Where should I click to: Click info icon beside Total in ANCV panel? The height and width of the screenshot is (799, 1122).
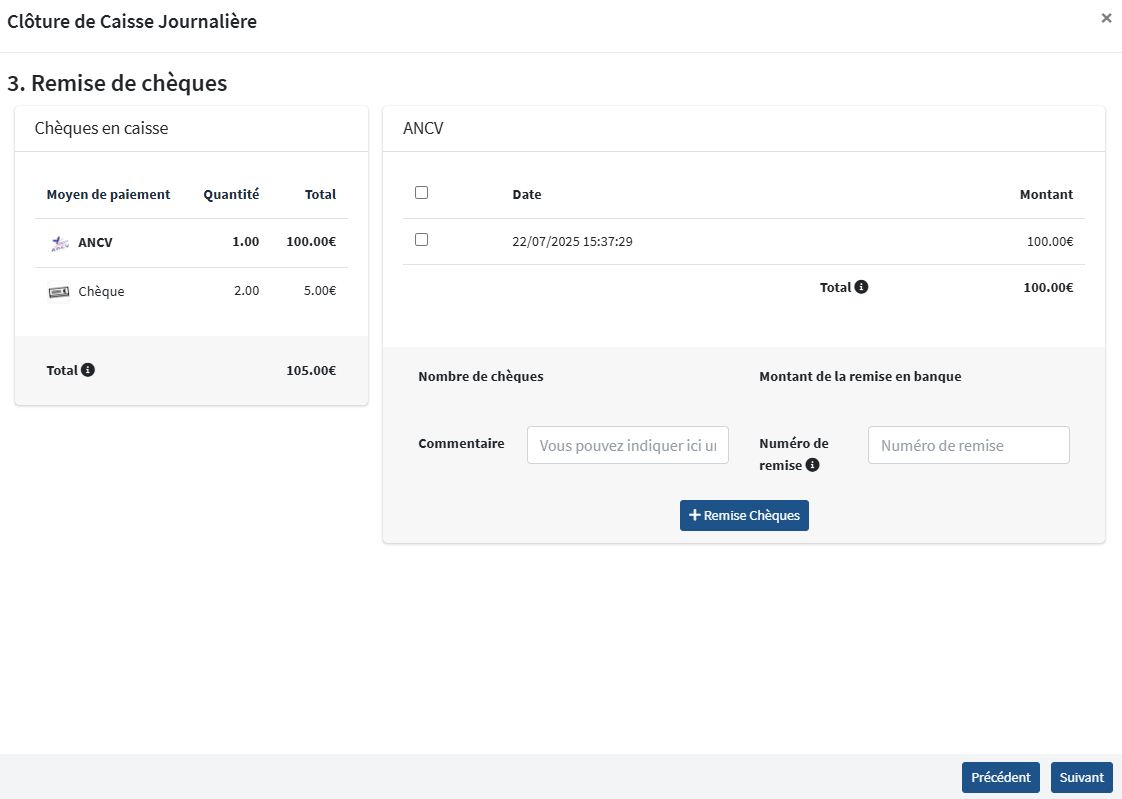861,287
